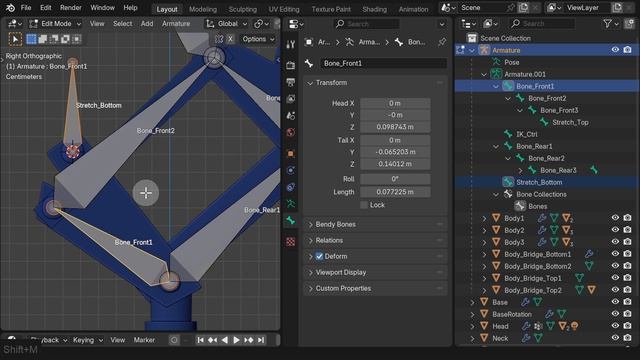Viewport: 640px width, 360px height.
Task: Jump to the timeline start frame
Action: point(200,340)
